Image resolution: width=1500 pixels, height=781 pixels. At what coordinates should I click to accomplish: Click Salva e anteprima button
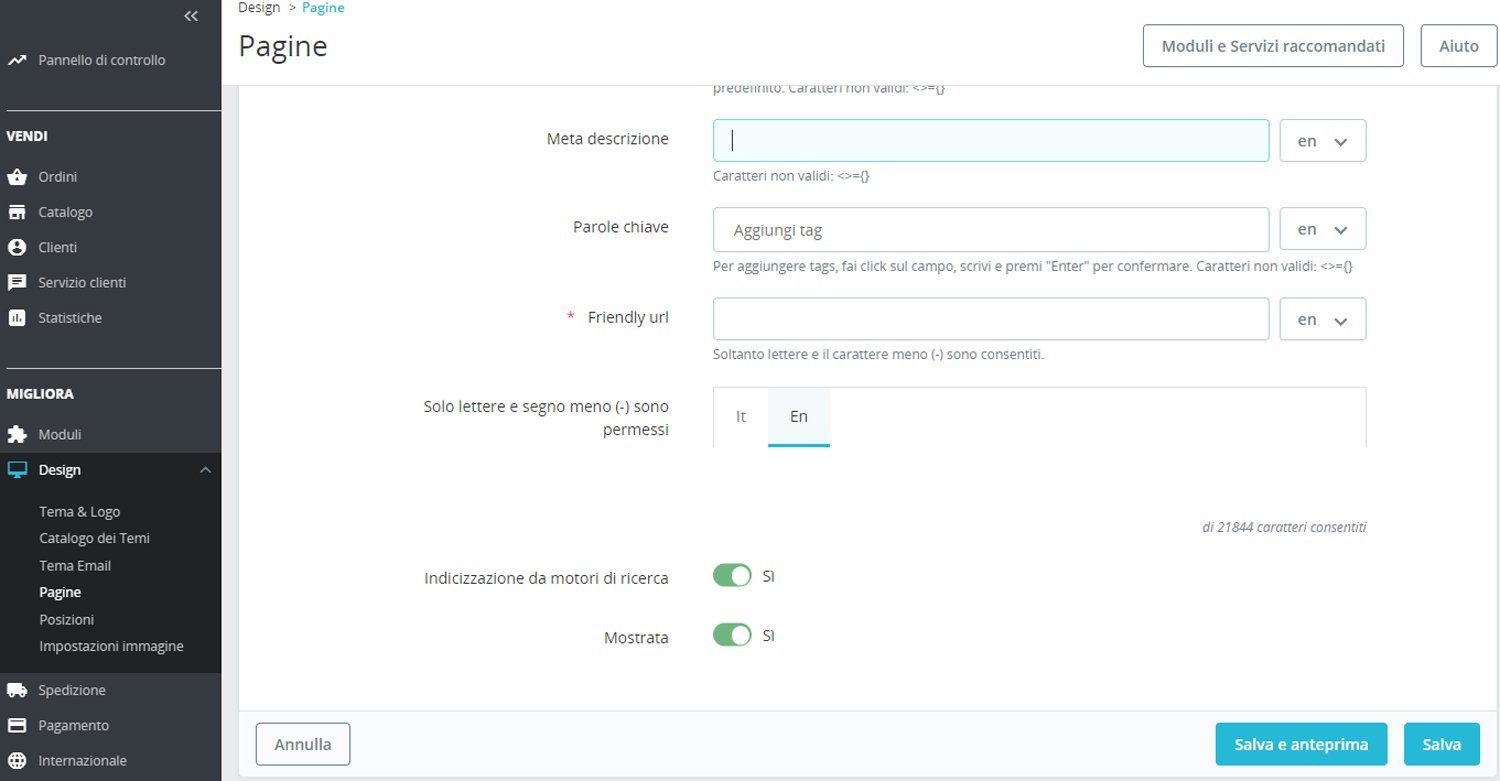[x=1301, y=744]
